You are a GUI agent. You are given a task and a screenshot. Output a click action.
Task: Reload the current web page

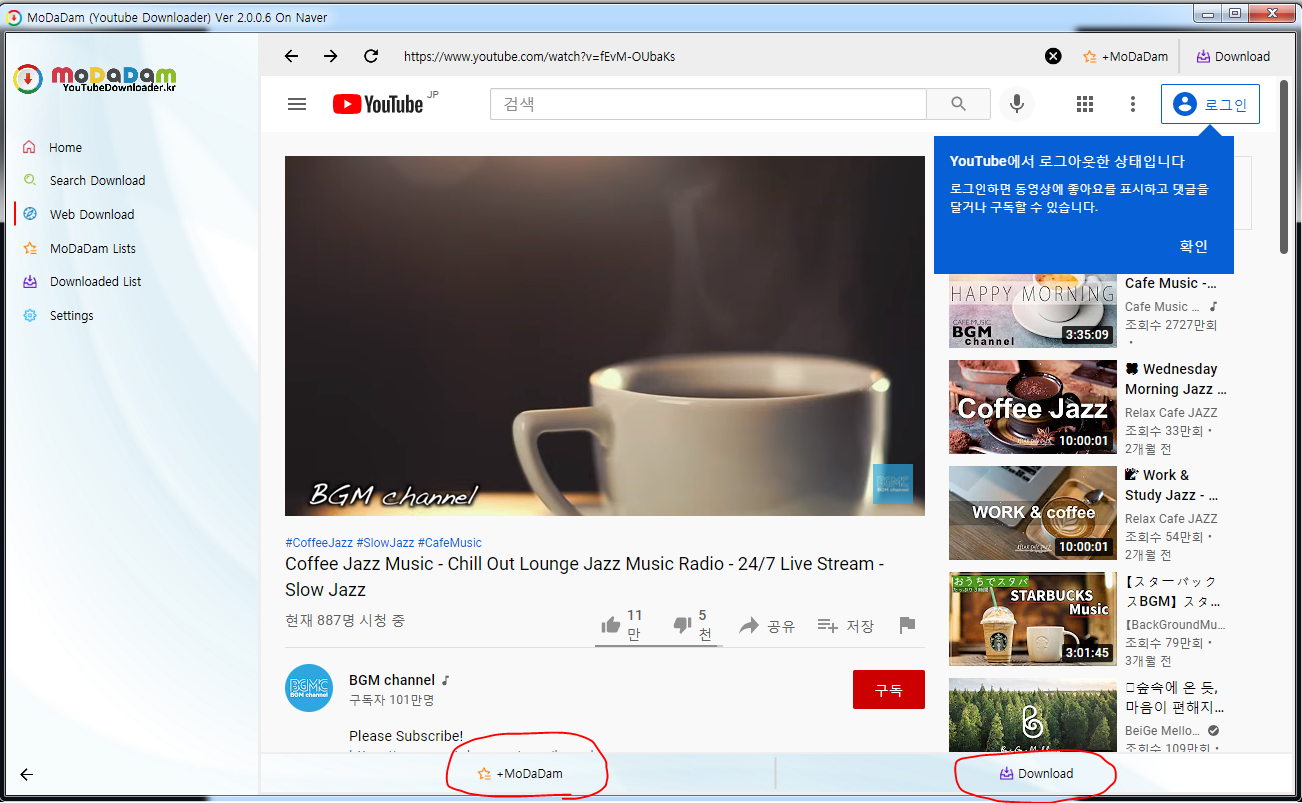pos(371,56)
